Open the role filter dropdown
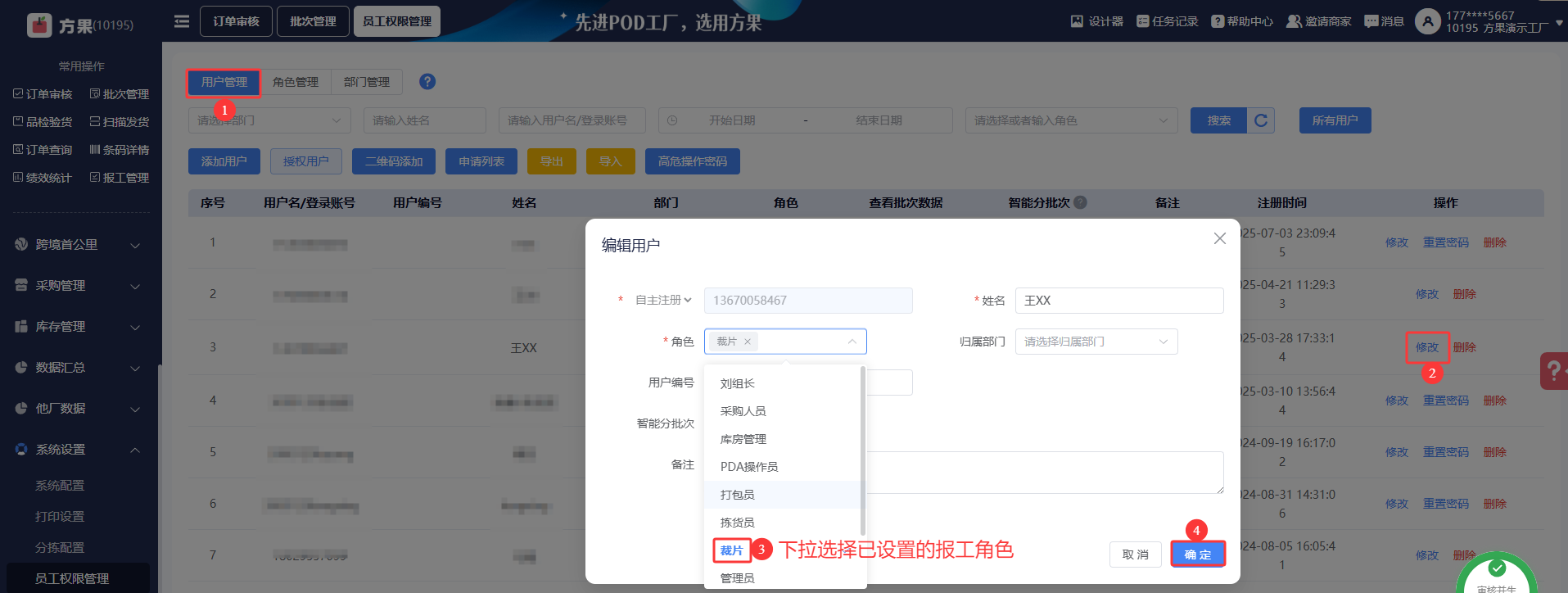 [x=1070, y=120]
